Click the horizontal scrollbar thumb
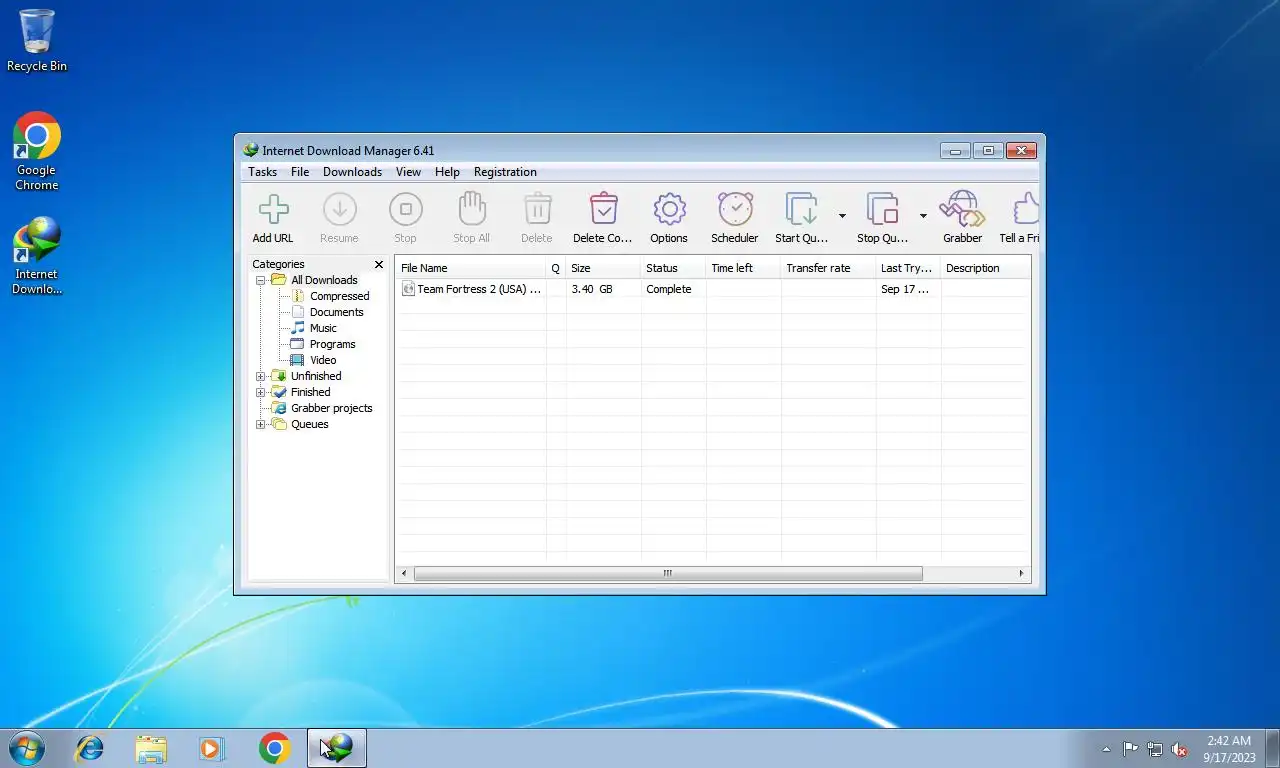The height and width of the screenshot is (768, 1280). 668,573
